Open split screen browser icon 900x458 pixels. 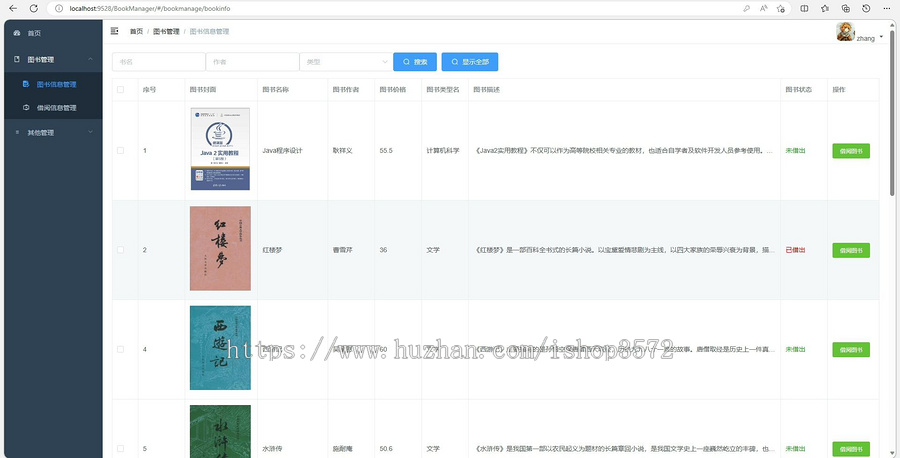(x=804, y=9)
